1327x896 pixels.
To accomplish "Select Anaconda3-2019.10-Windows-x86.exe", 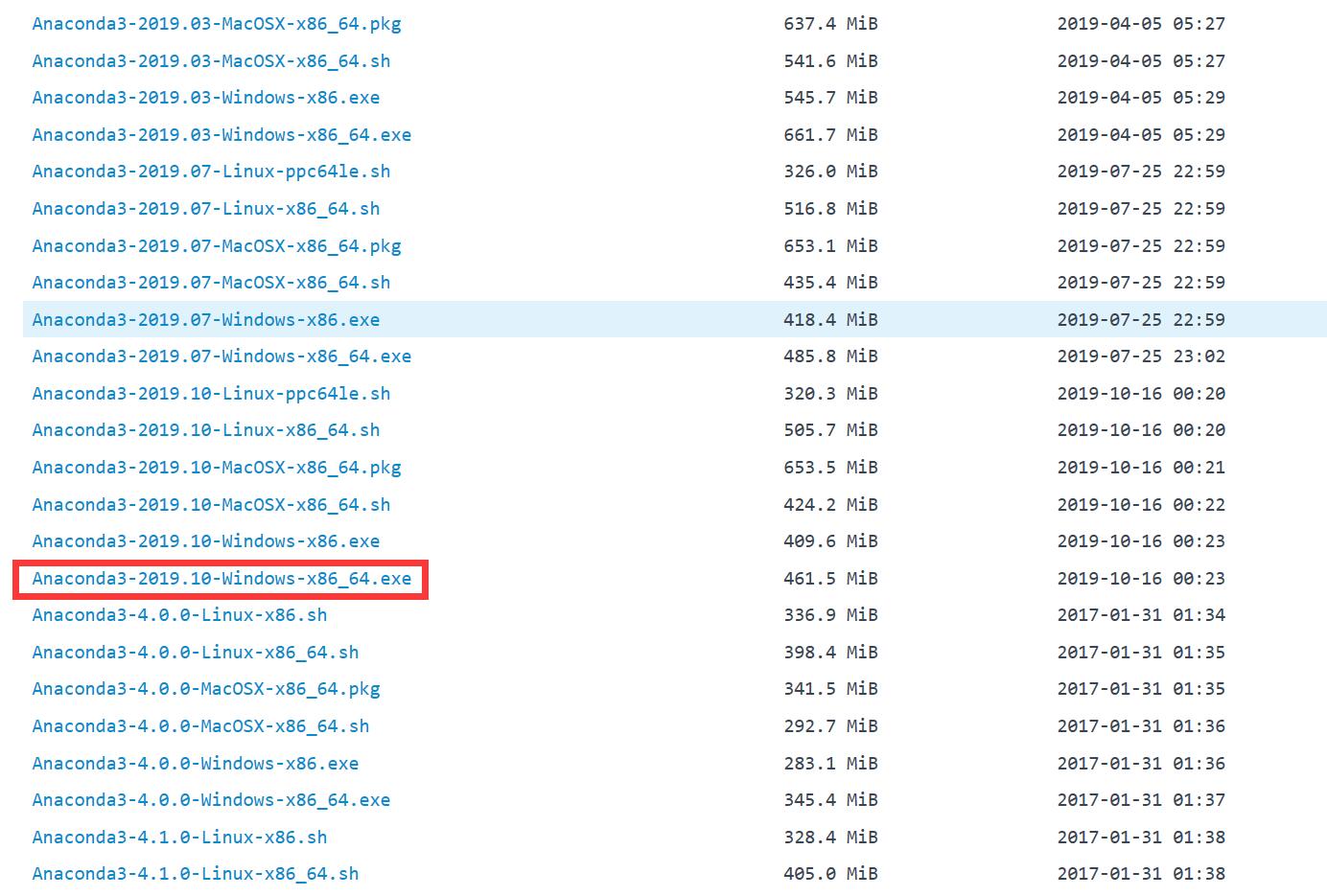I will (206, 540).
